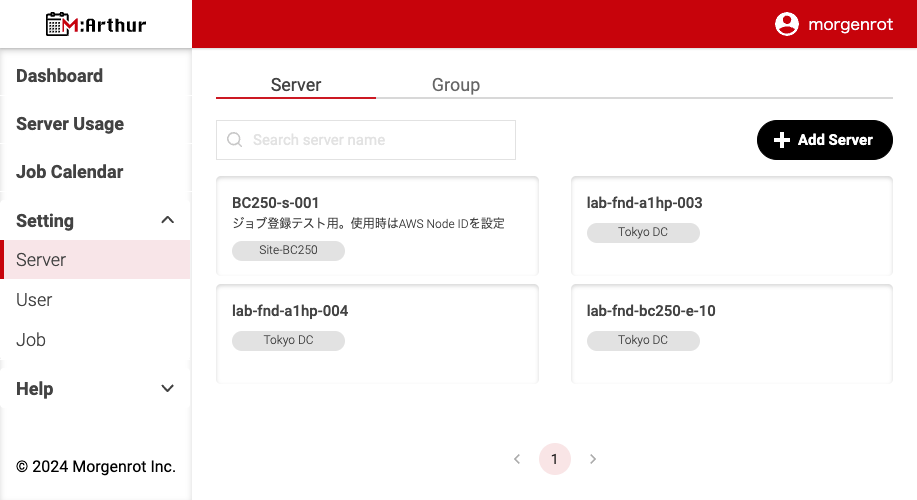The width and height of the screenshot is (917, 500).
Task: Open the morgenrot user account icon
Action: (x=787, y=24)
